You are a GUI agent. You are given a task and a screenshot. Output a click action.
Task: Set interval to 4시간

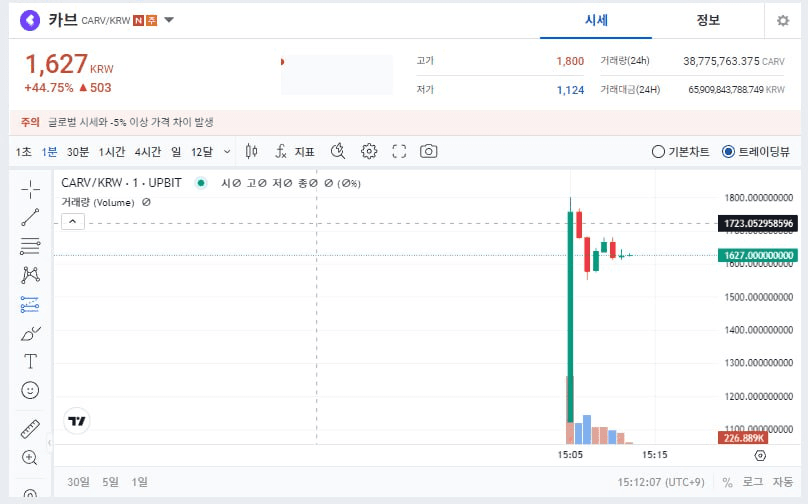[148, 152]
